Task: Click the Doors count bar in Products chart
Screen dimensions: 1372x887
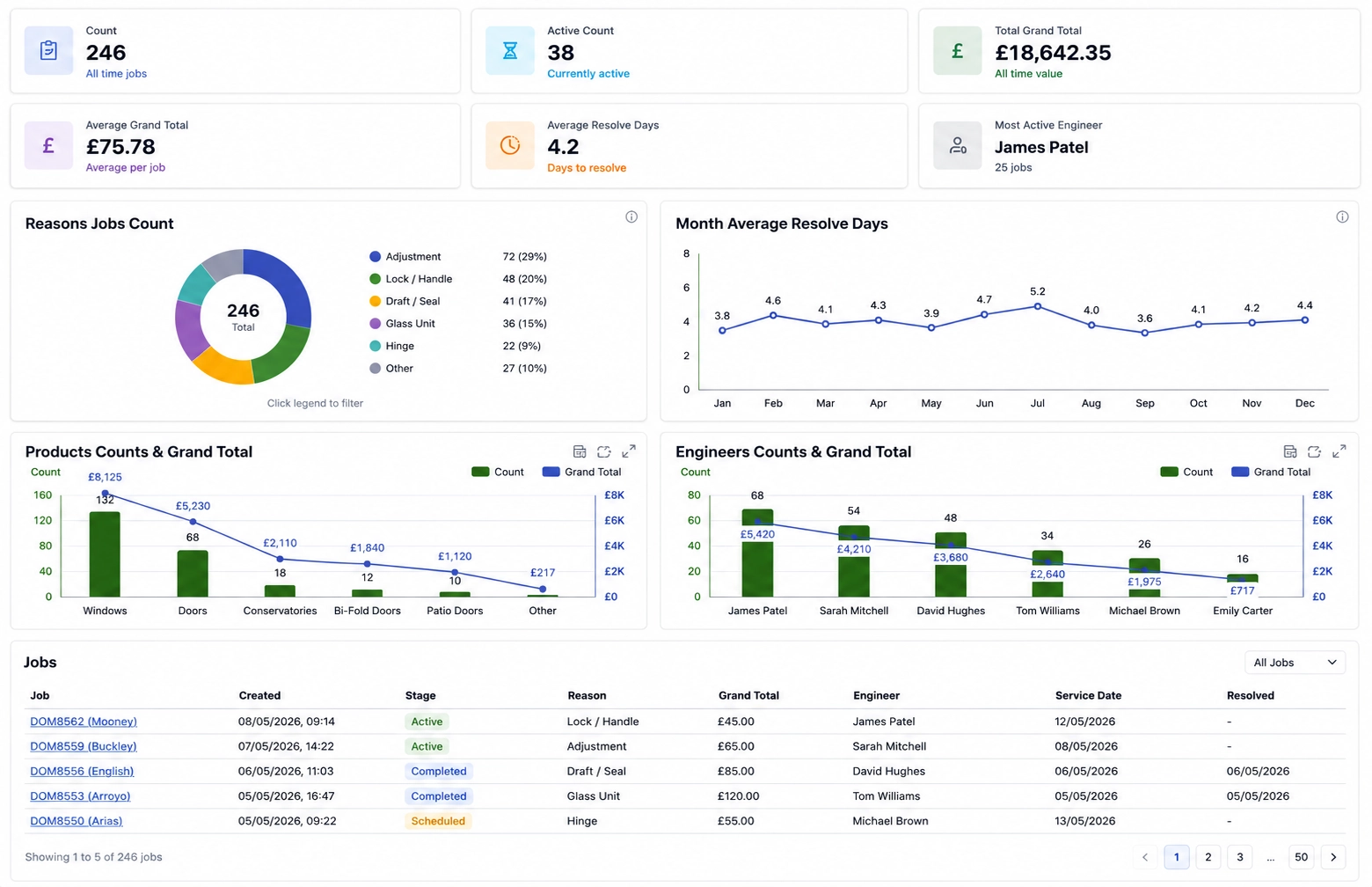Action: (193, 574)
